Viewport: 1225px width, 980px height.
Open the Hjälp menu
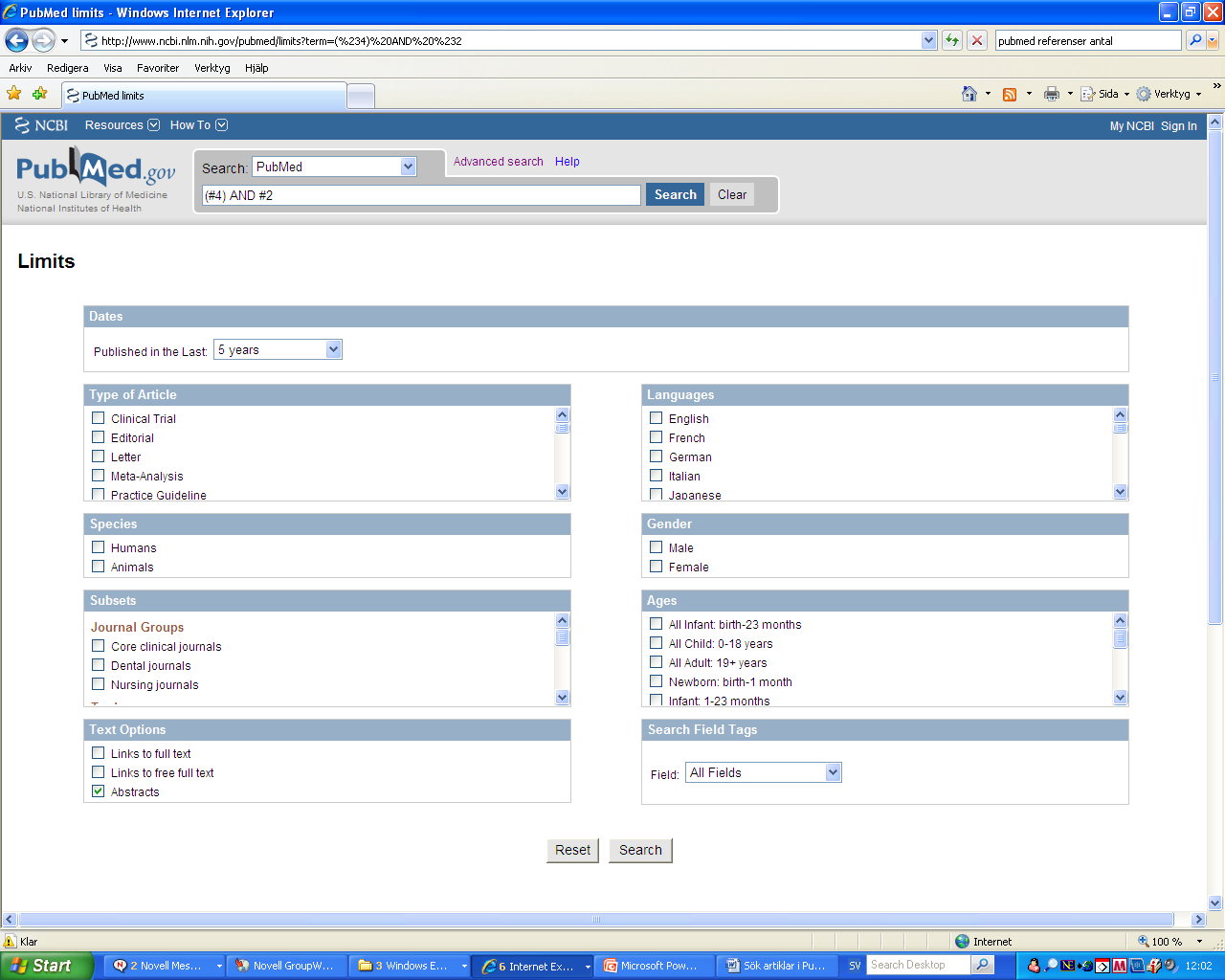click(256, 68)
